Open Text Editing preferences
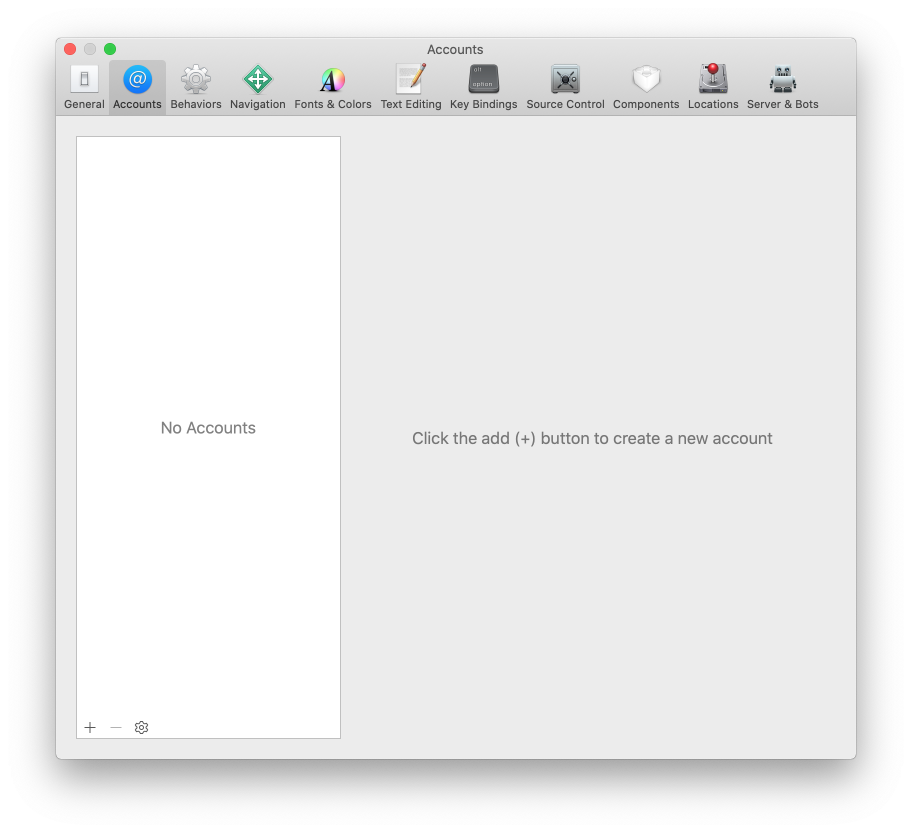Viewport: 912px width, 833px height. point(411,87)
